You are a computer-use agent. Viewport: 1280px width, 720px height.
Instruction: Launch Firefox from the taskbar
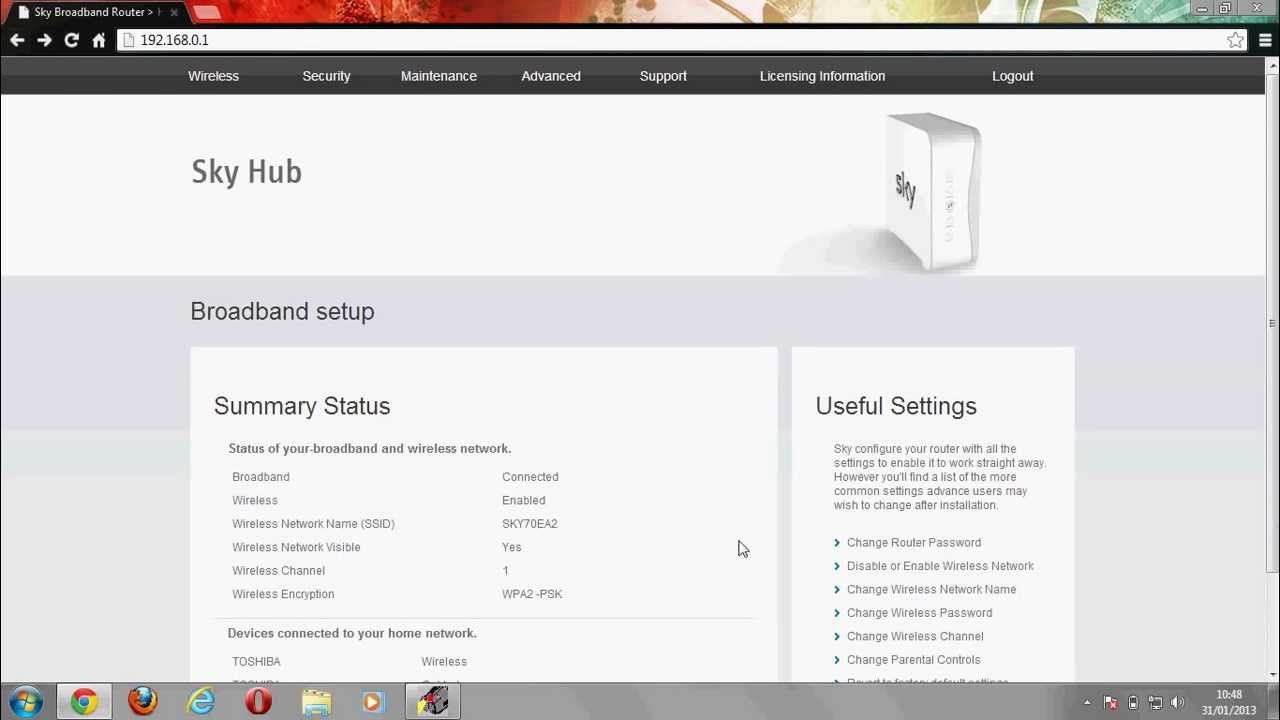143,702
